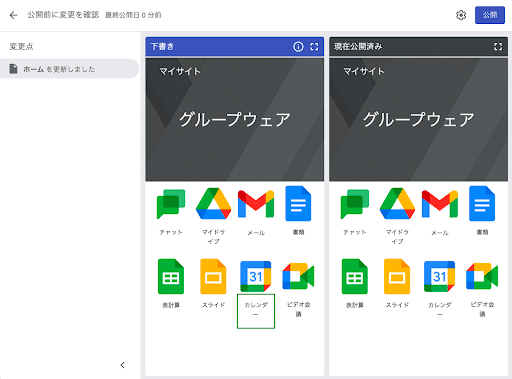Click 公開前に変更を確認 title text
The image size is (512, 379).
63,15
